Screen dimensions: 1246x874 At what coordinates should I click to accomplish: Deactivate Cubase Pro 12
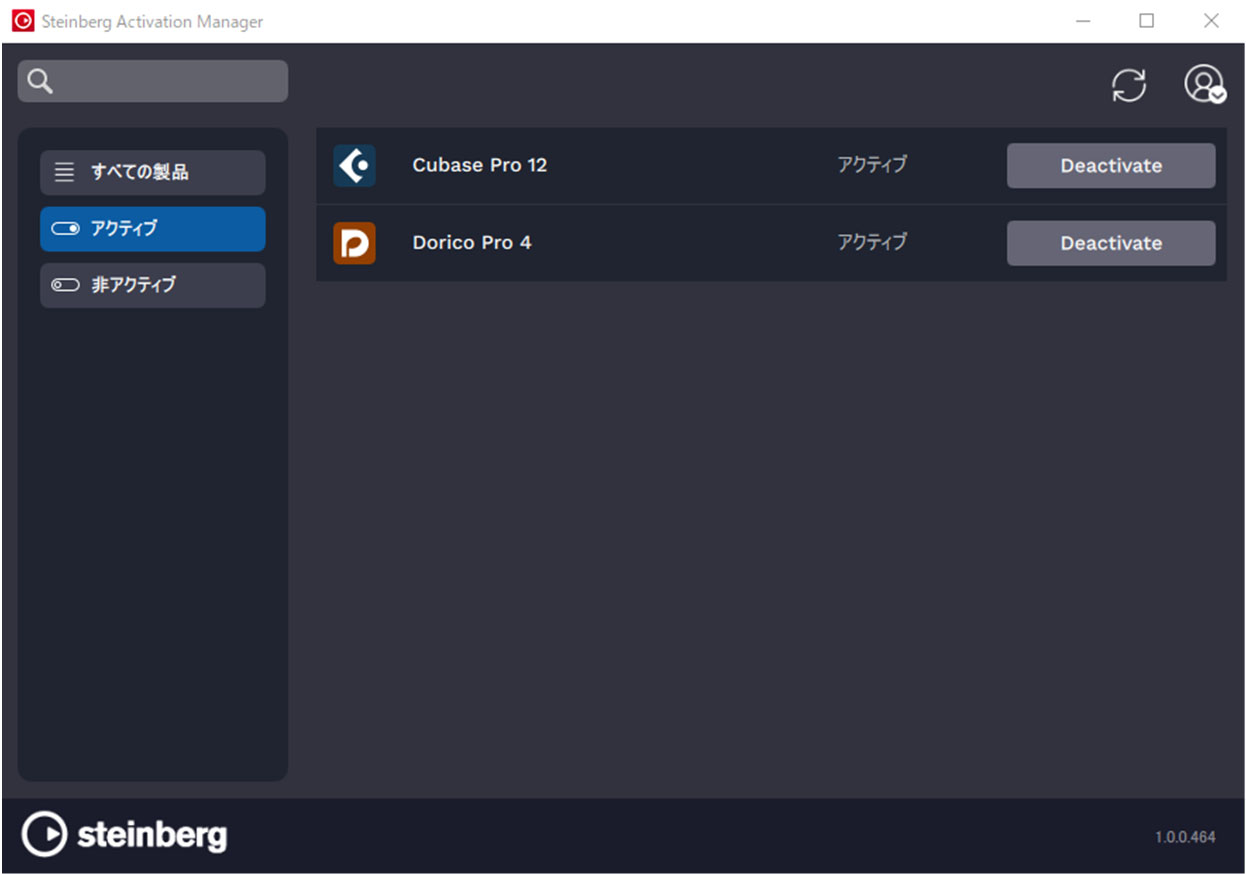1110,166
